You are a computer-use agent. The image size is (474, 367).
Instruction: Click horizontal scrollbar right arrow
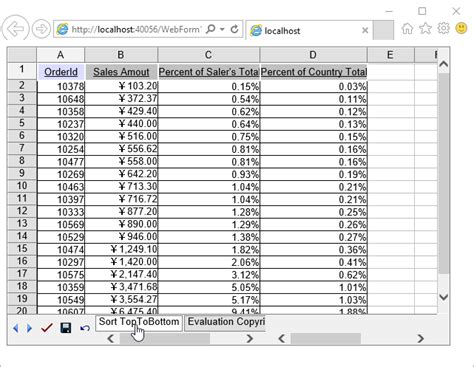tap(421, 339)
